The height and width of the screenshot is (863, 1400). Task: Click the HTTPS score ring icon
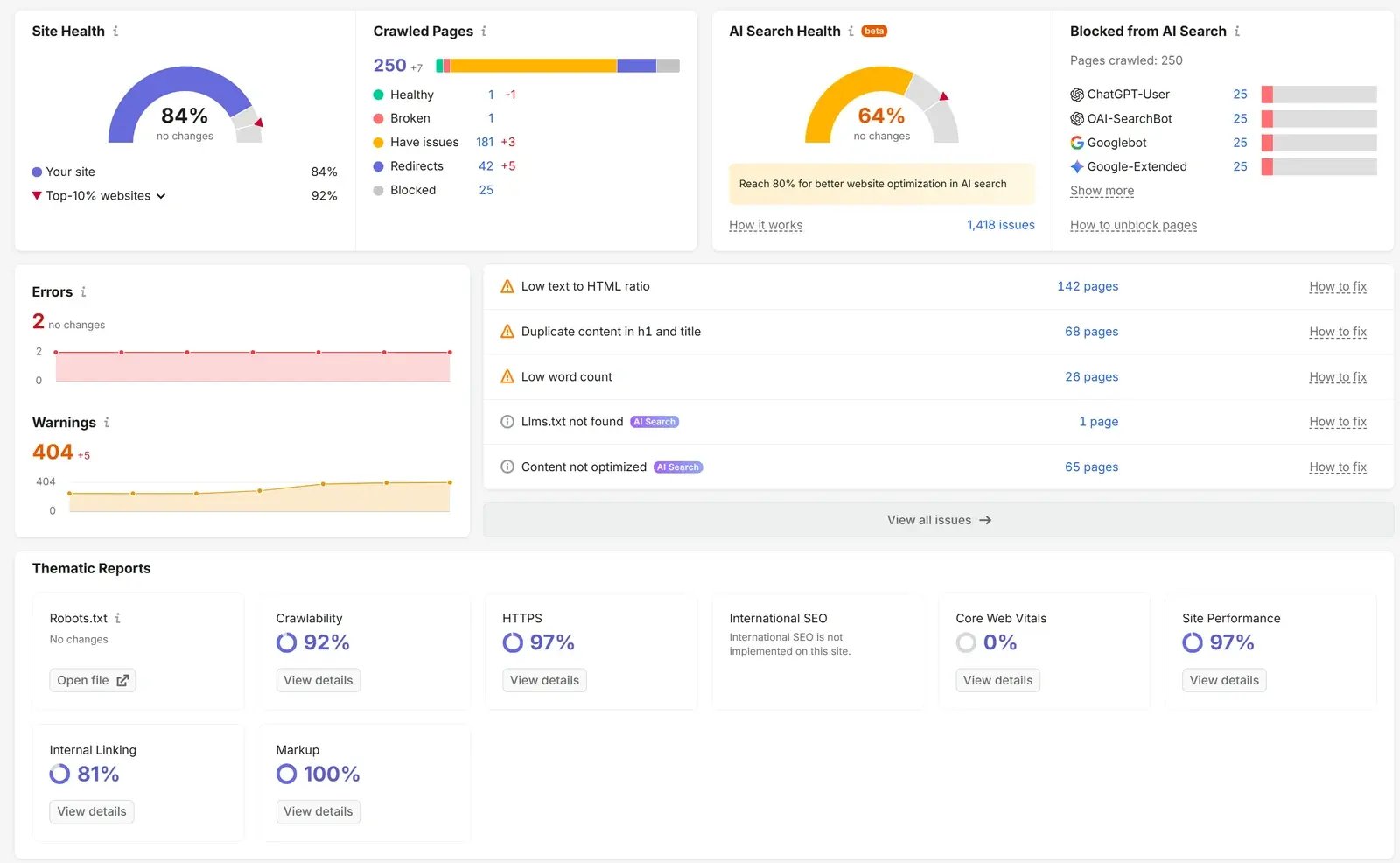(x=513, y=642)
